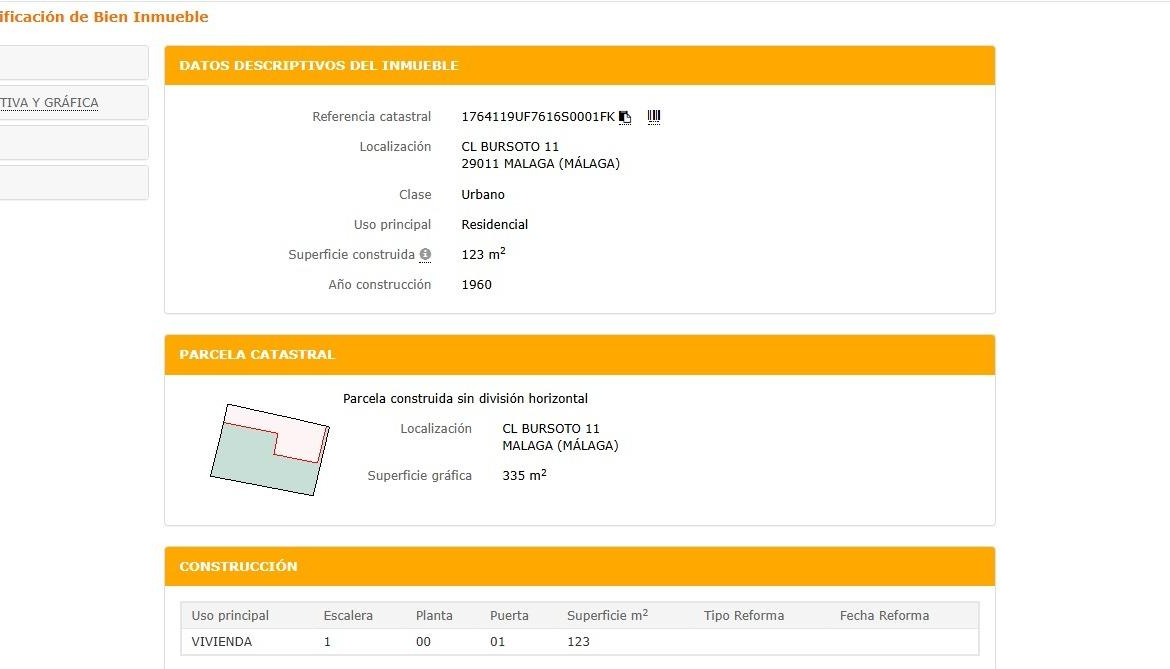The height and width of the screenshot is (669, 1170).
Task: Click the 'Tipo Reforma' column header
Action: [x=743, y=616]
